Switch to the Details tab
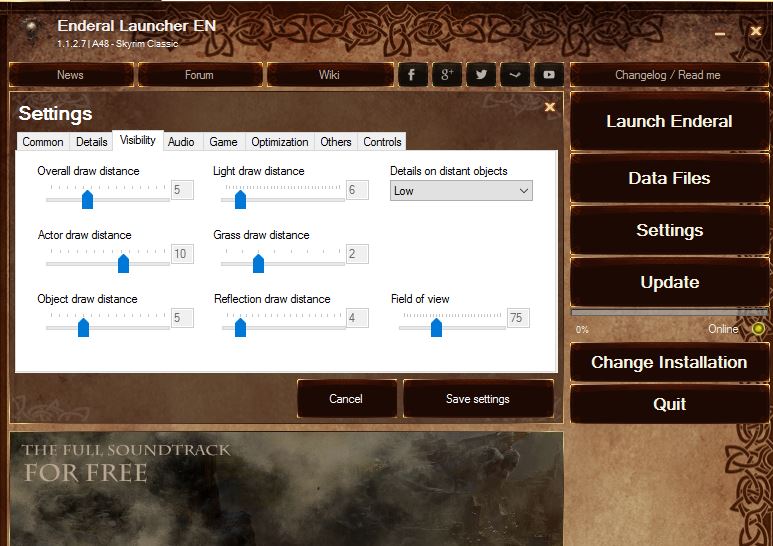This screenshot has width=773, height=546. (91, 142)
